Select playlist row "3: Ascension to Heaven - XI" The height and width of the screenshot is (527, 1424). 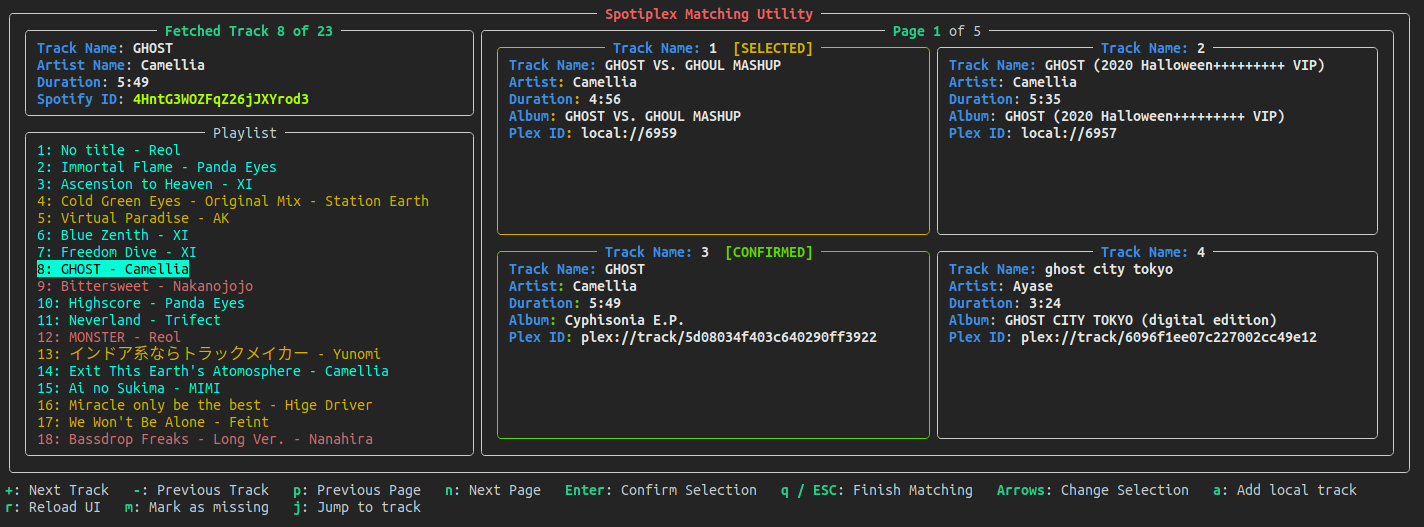tap(145, 184)
